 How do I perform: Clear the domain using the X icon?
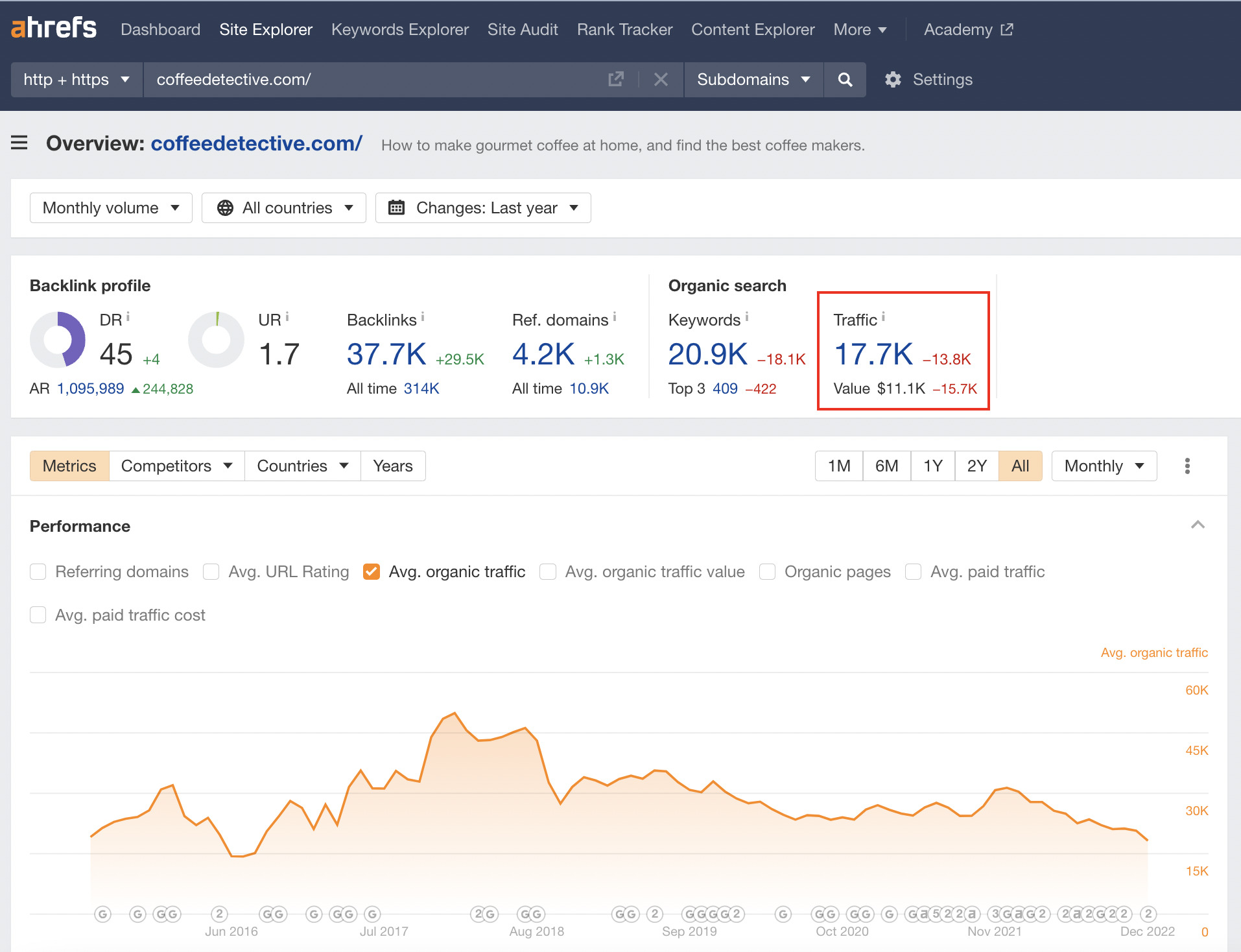coord(661,79)
